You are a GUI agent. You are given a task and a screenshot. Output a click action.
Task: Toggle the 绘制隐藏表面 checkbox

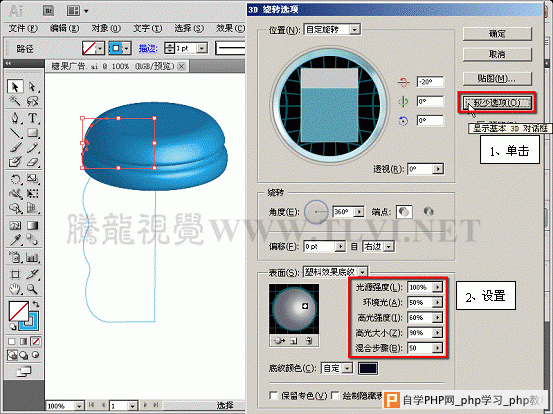click(x=335, y=395)
